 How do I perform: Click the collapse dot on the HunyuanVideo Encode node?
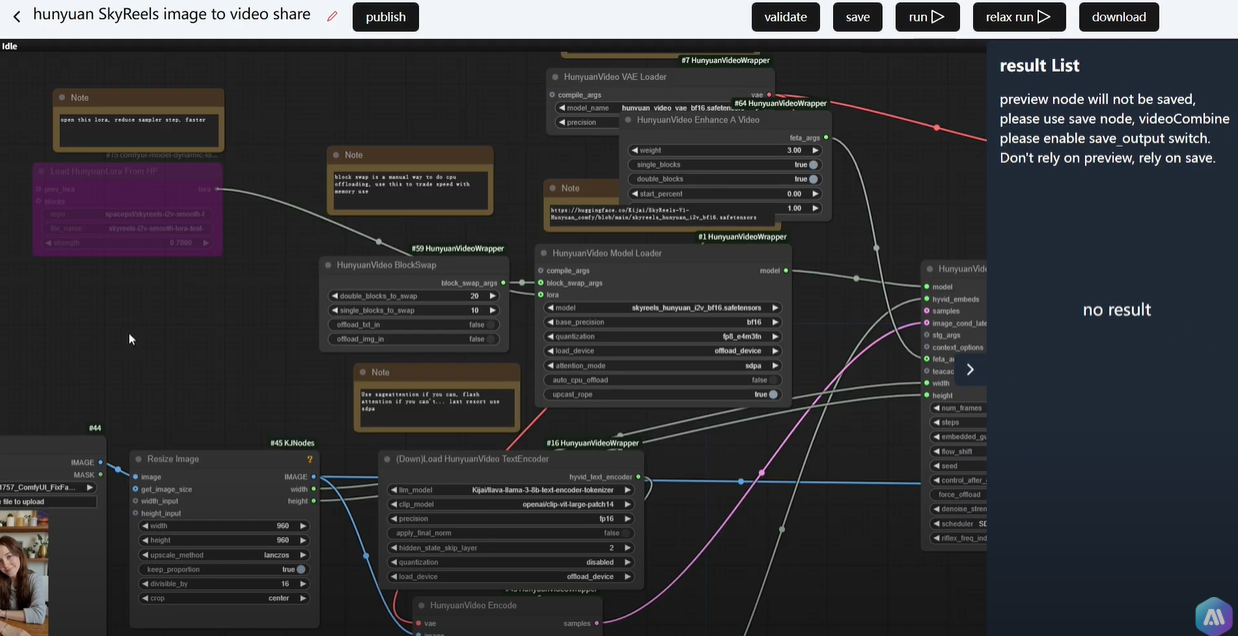422,605
